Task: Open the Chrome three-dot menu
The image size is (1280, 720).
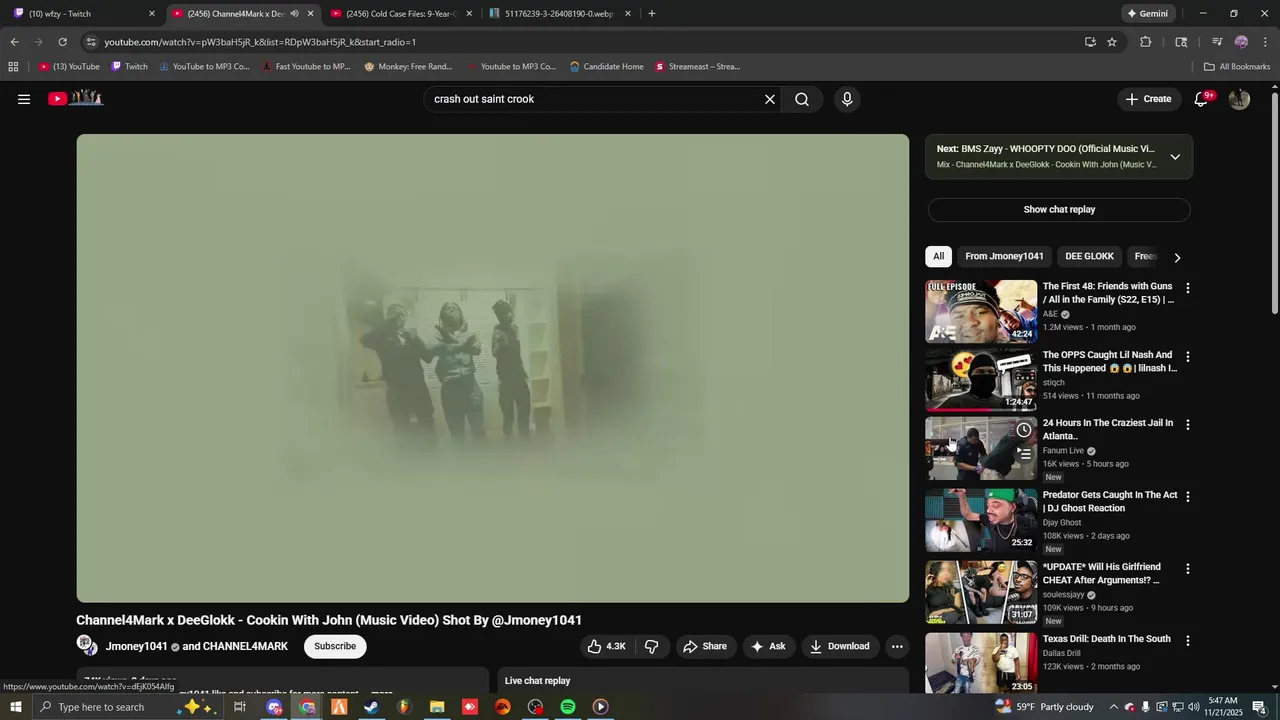Action: [x=1266, y=42]
